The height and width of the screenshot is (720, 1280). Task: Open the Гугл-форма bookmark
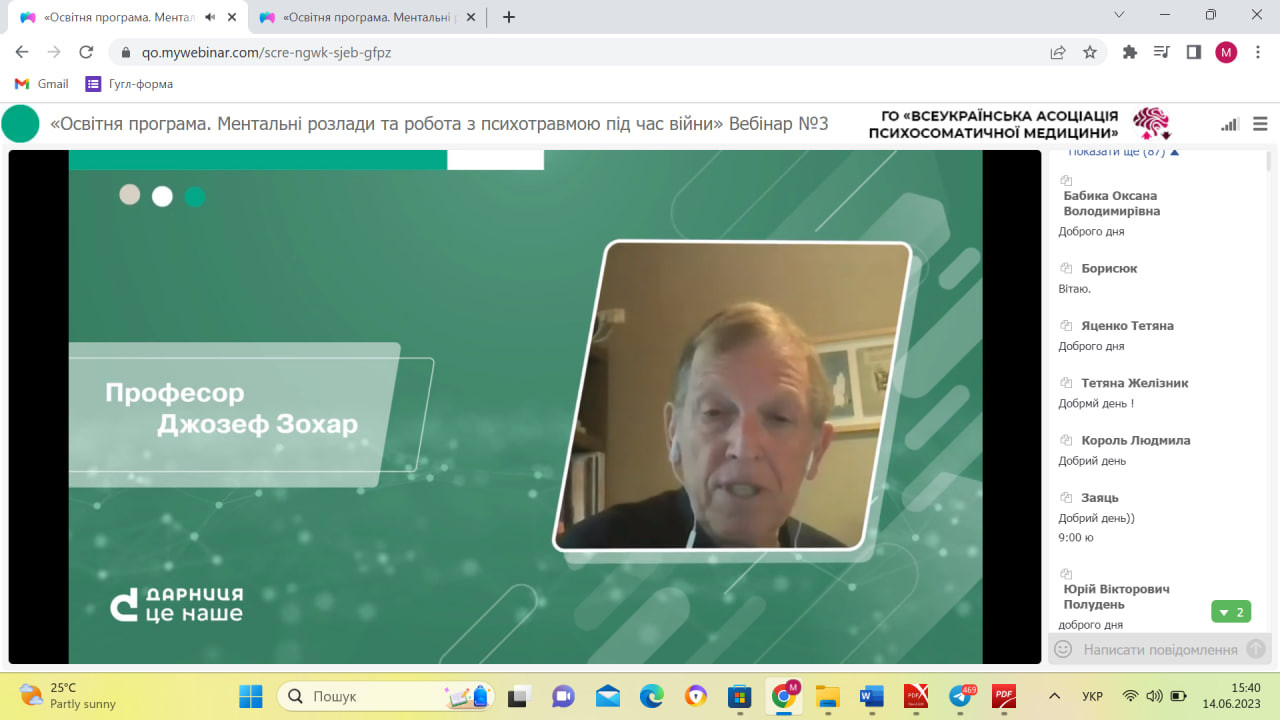(129, 84)
